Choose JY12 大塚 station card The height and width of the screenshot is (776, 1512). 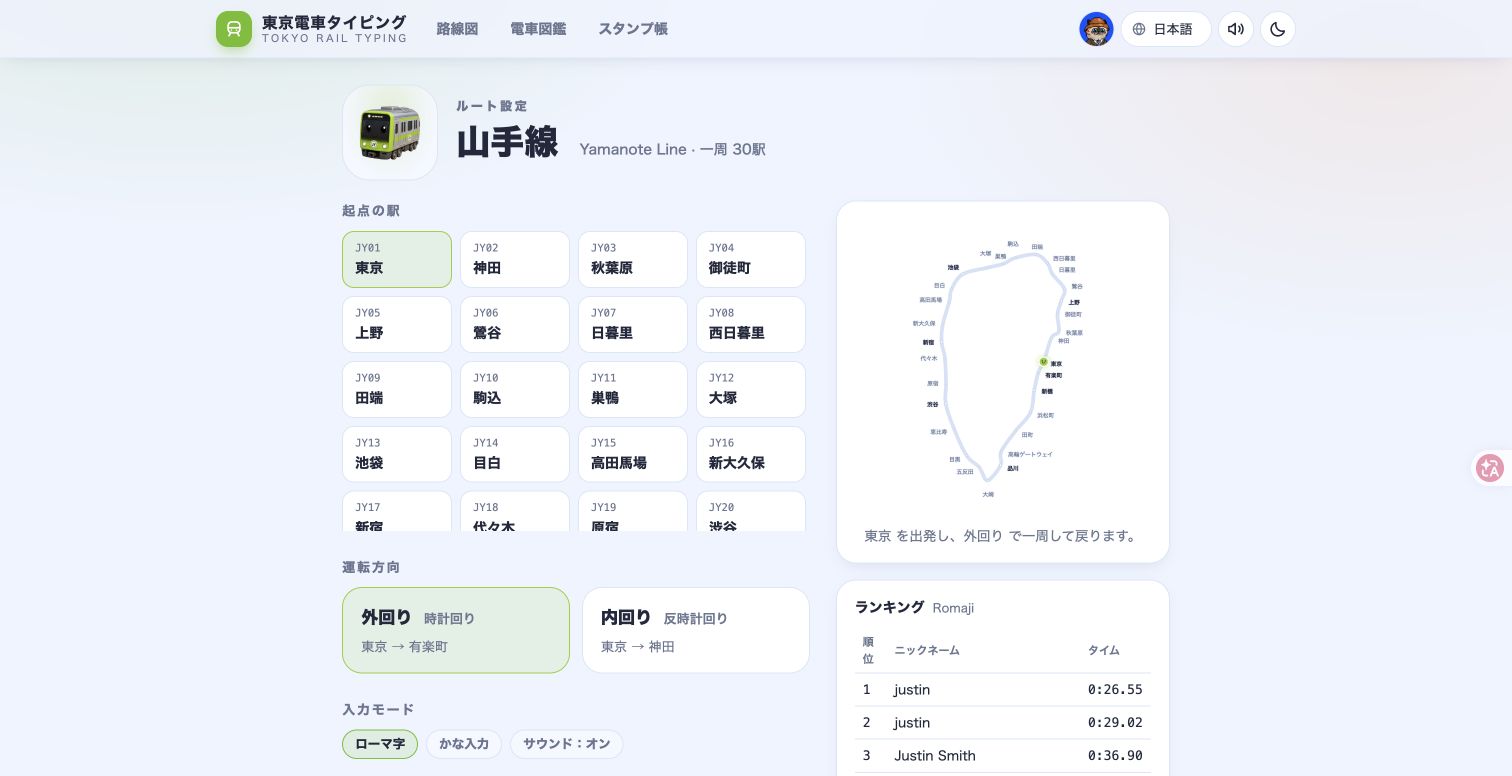(751, 389)
